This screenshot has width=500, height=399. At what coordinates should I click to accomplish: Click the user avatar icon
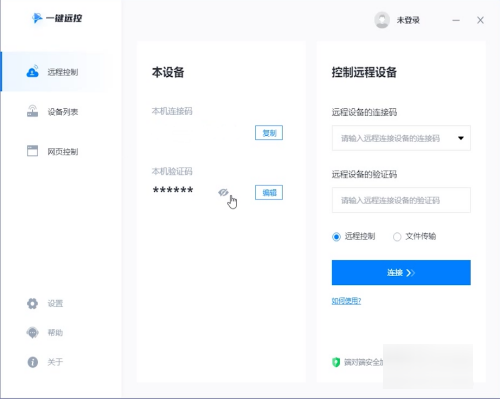pos(382,20)
